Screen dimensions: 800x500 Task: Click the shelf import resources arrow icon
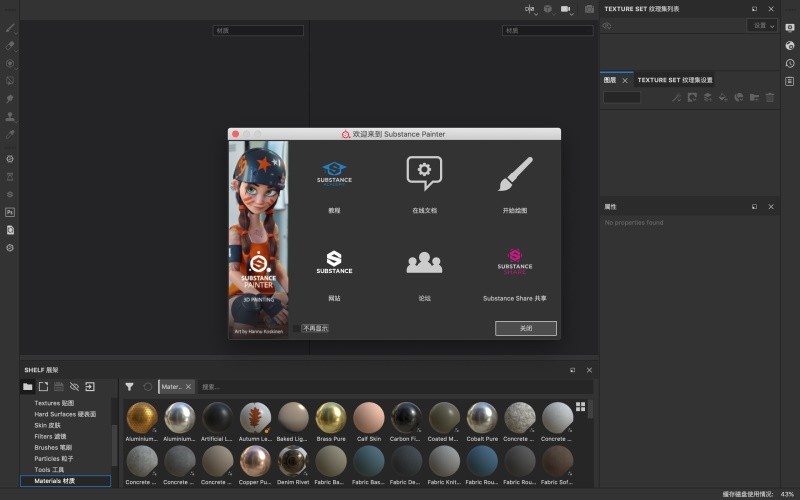point(90,387)
